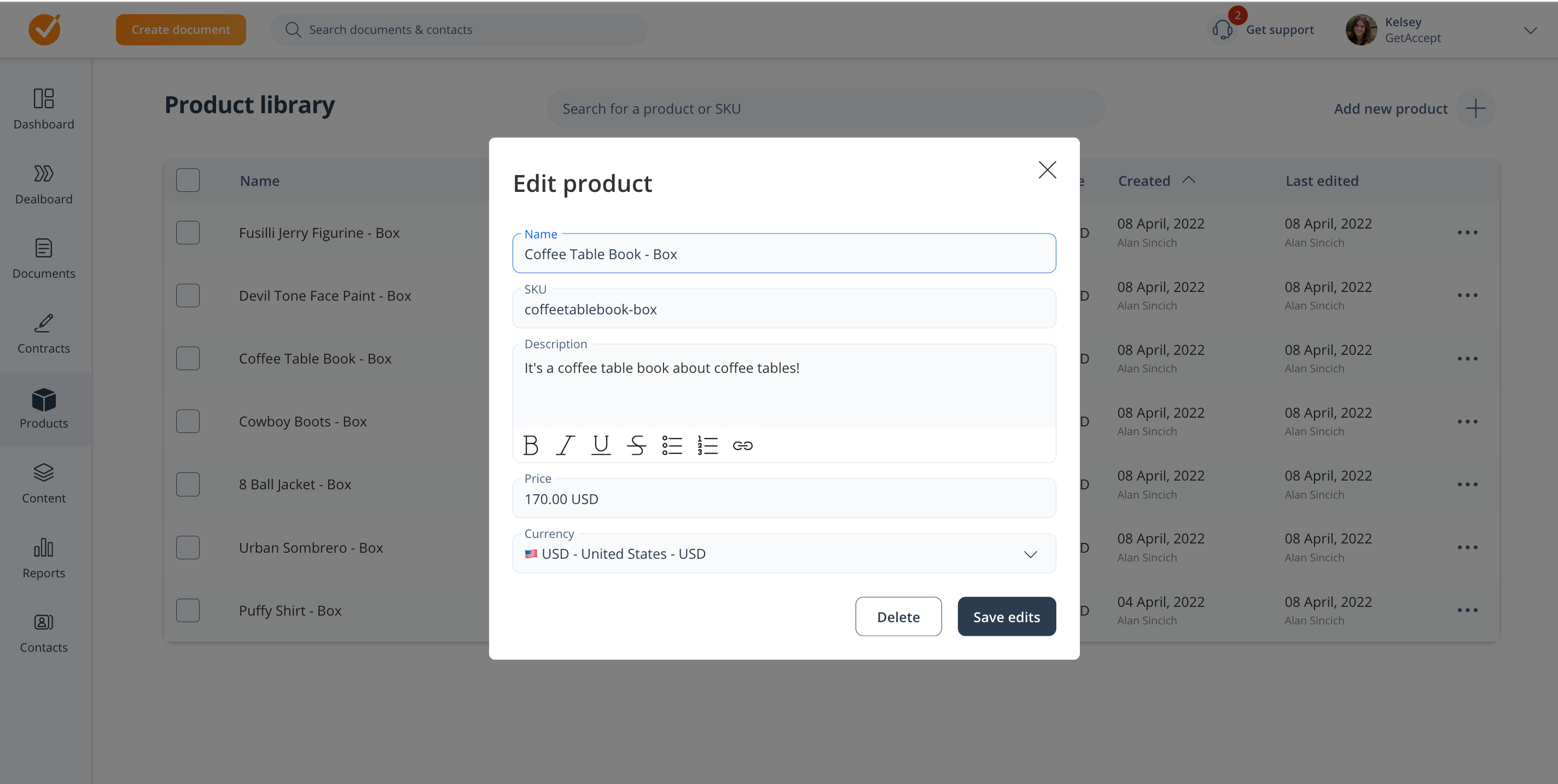Add a hyperlink in the description
1558x784 pixels.
click(x=742, y=446)
